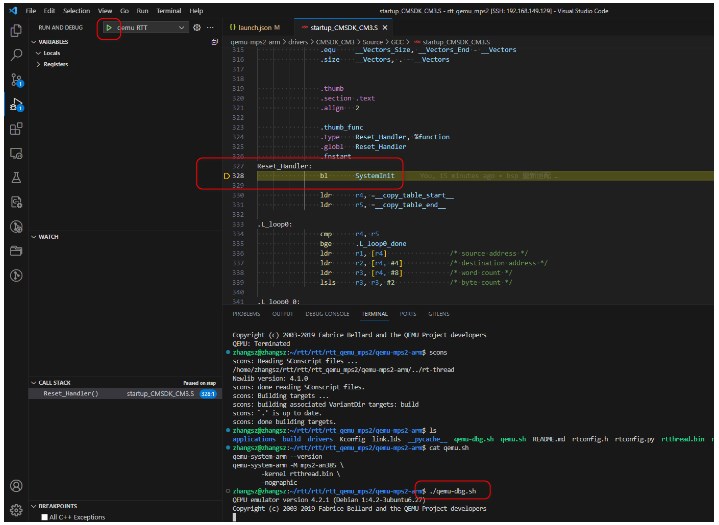
Task: Open the Testing flask view
Action: pyautogui.click(x=15, y=178)
